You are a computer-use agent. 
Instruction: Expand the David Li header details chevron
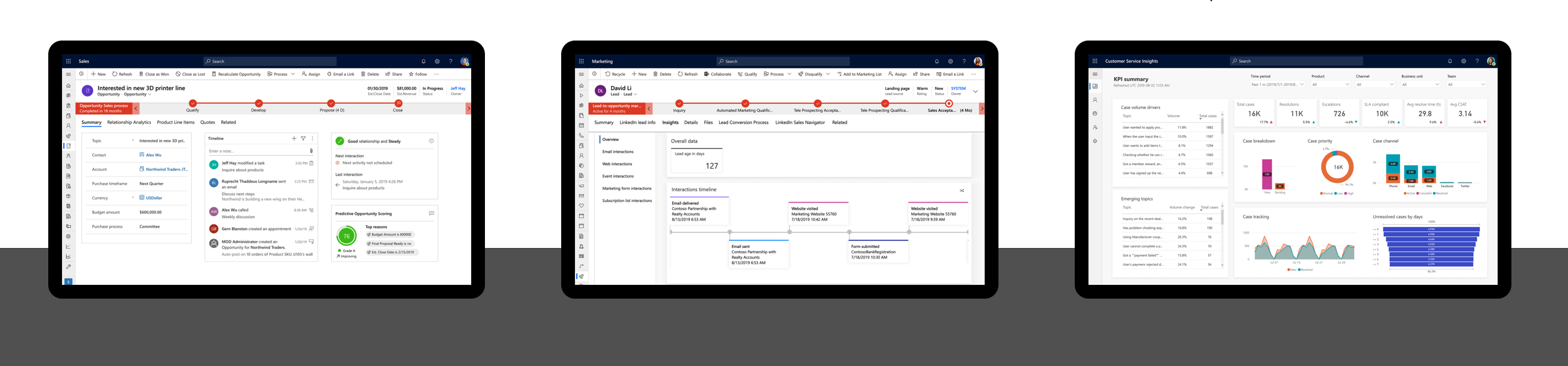point(976,91)
